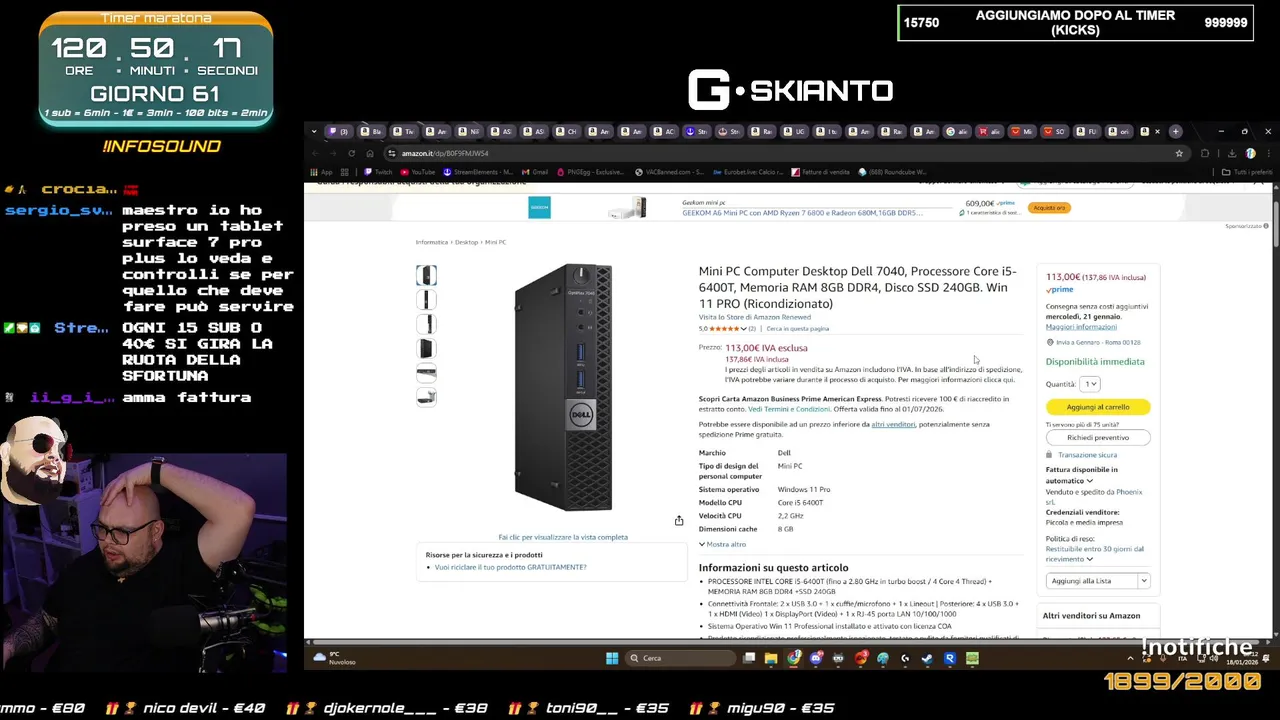Click the altri venditori link
The height and width of the screenshot is (720, 1280).
893,424
